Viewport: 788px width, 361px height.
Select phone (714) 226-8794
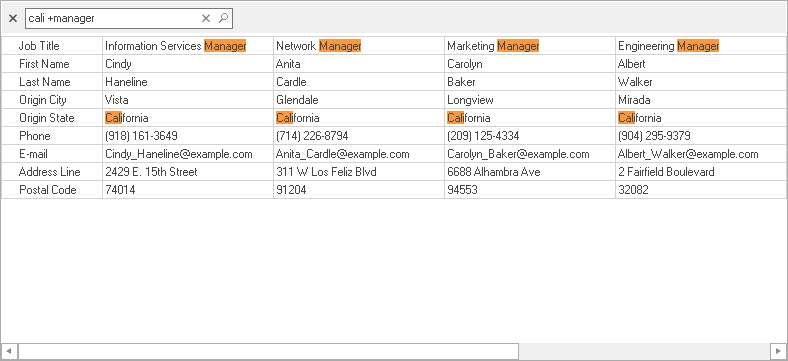coord(359,136)
